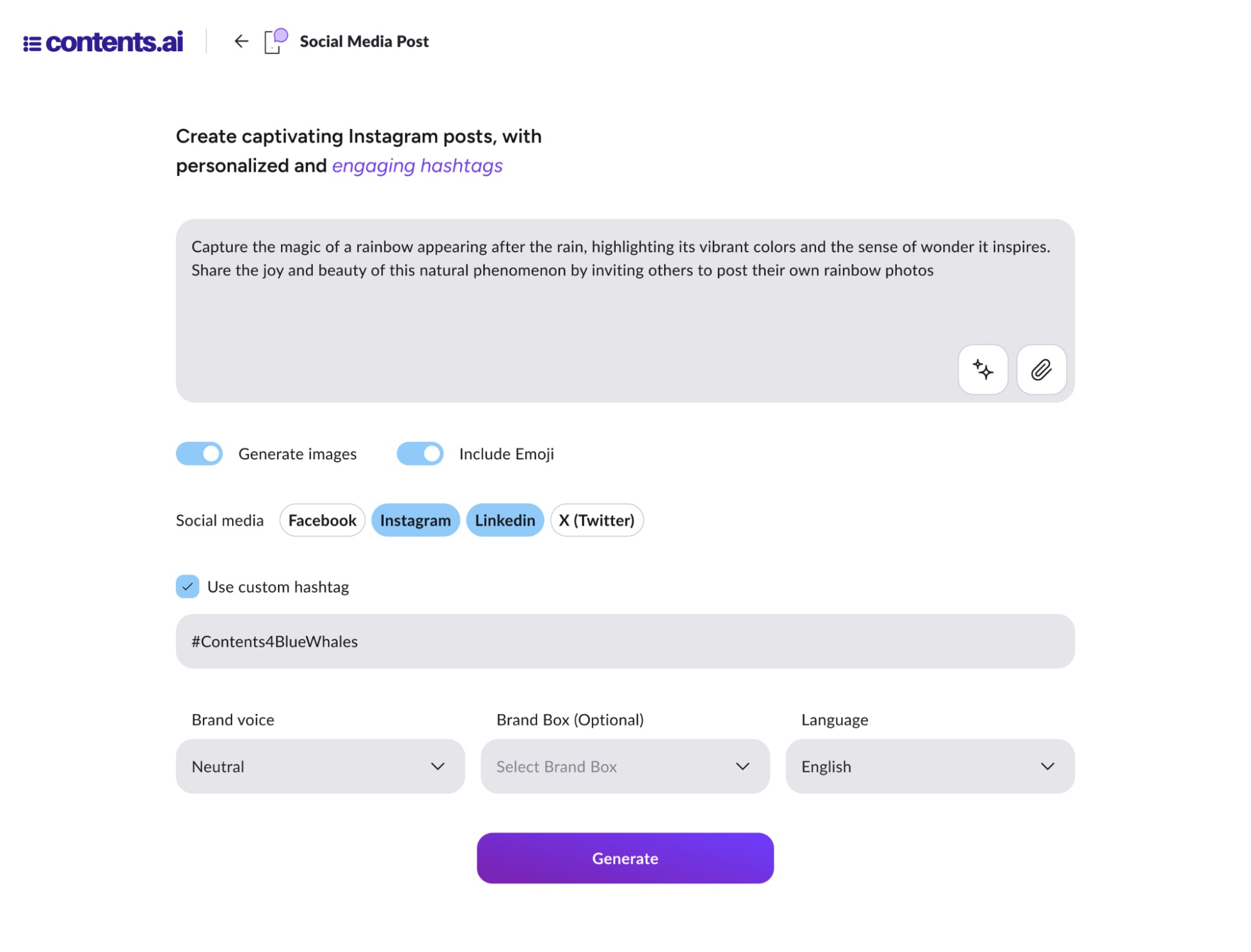1251x952 pixels.
Task: Click the Social Media Post template icon
Action: [x=272, y=41]
